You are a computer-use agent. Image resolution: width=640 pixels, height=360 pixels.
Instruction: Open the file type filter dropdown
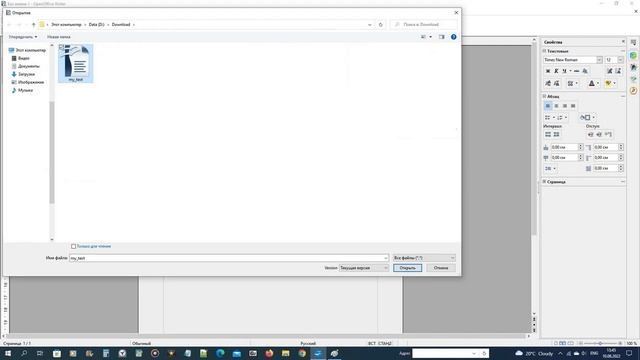(424, 258)
